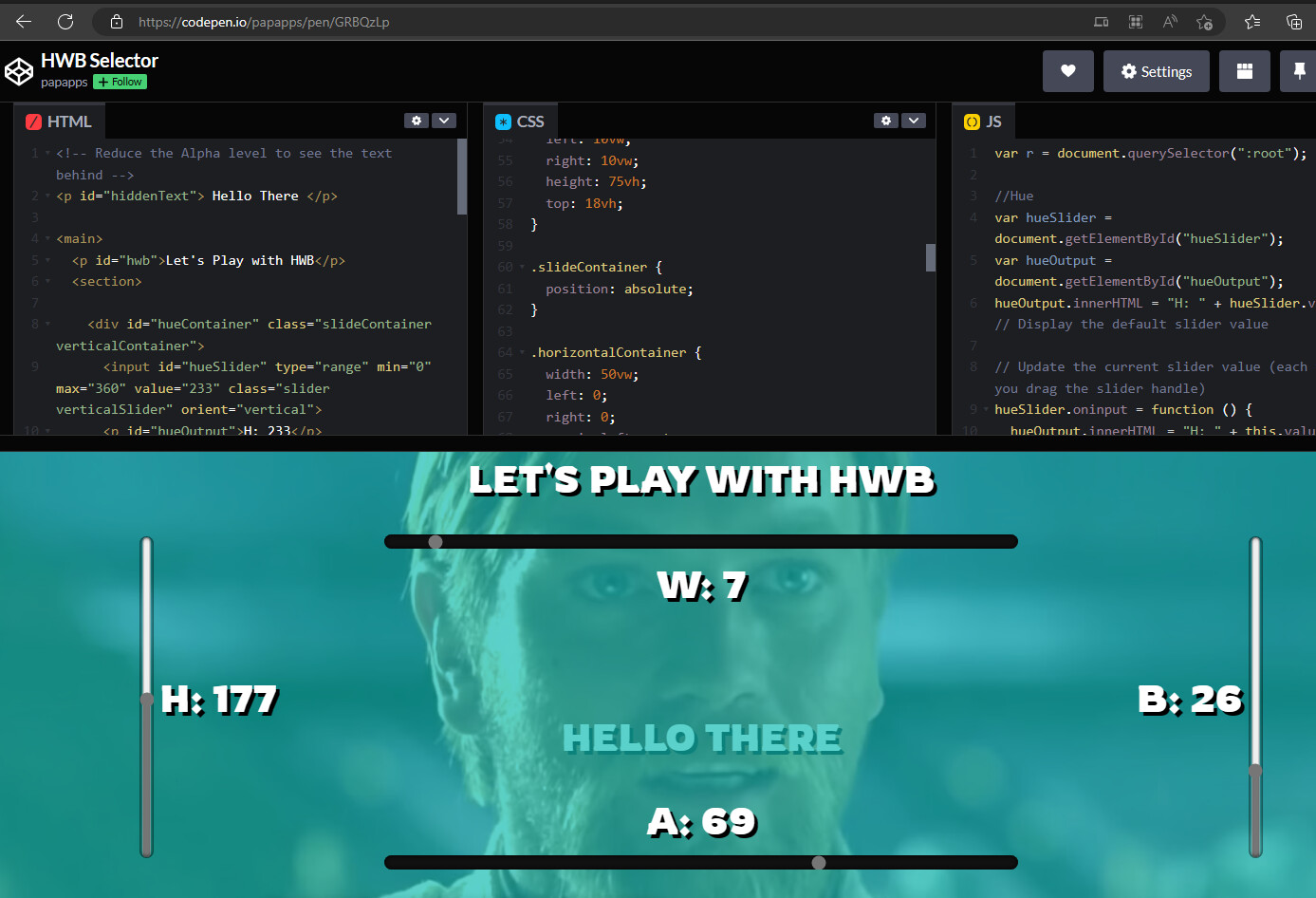This screenshot has height=898, width=1316.
Task: Click the CSS editor vertical scrollbar
Action: click(x=931, y=257)
